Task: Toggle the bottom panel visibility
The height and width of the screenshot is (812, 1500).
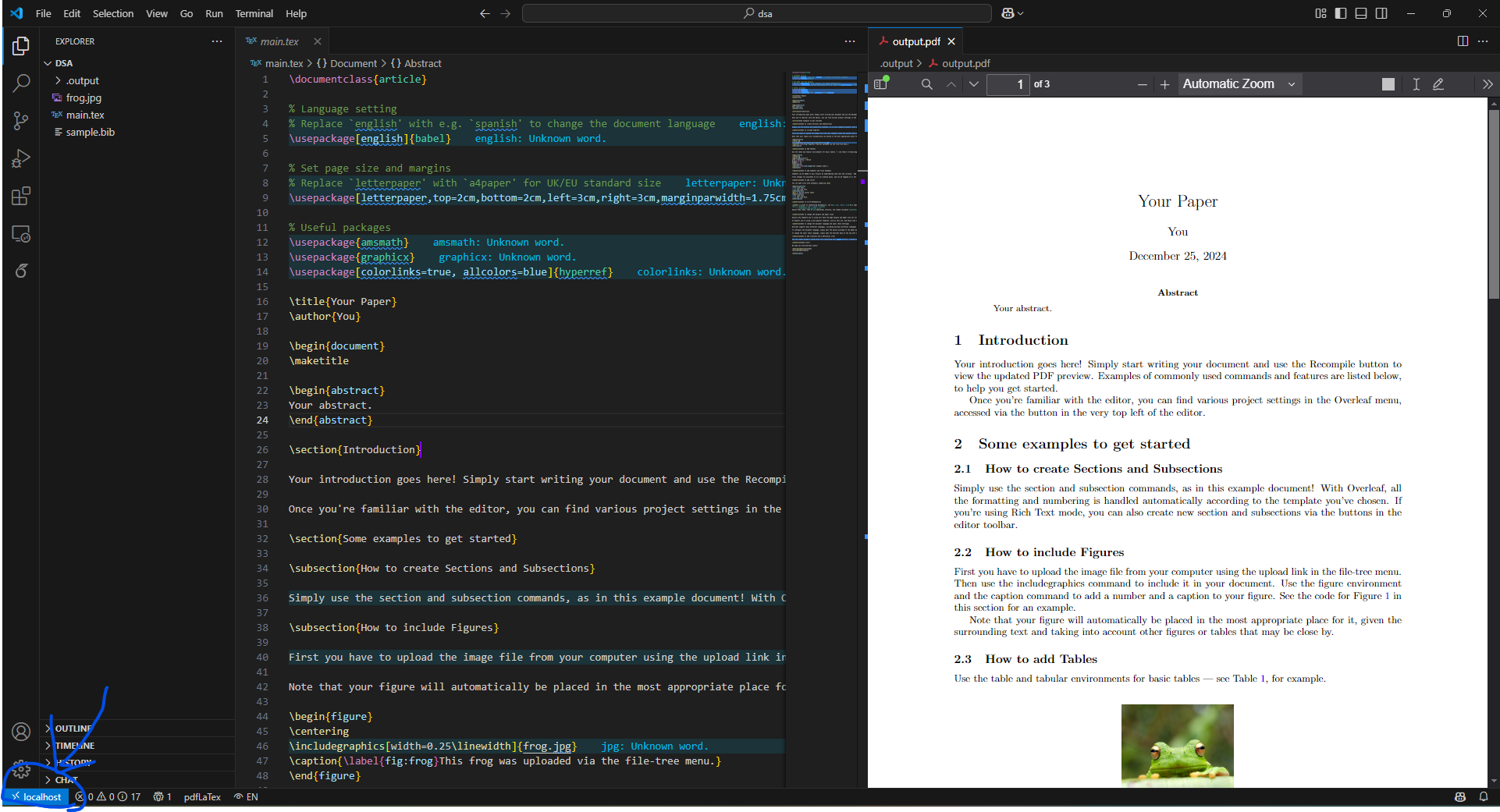Action: point(1360,13)
